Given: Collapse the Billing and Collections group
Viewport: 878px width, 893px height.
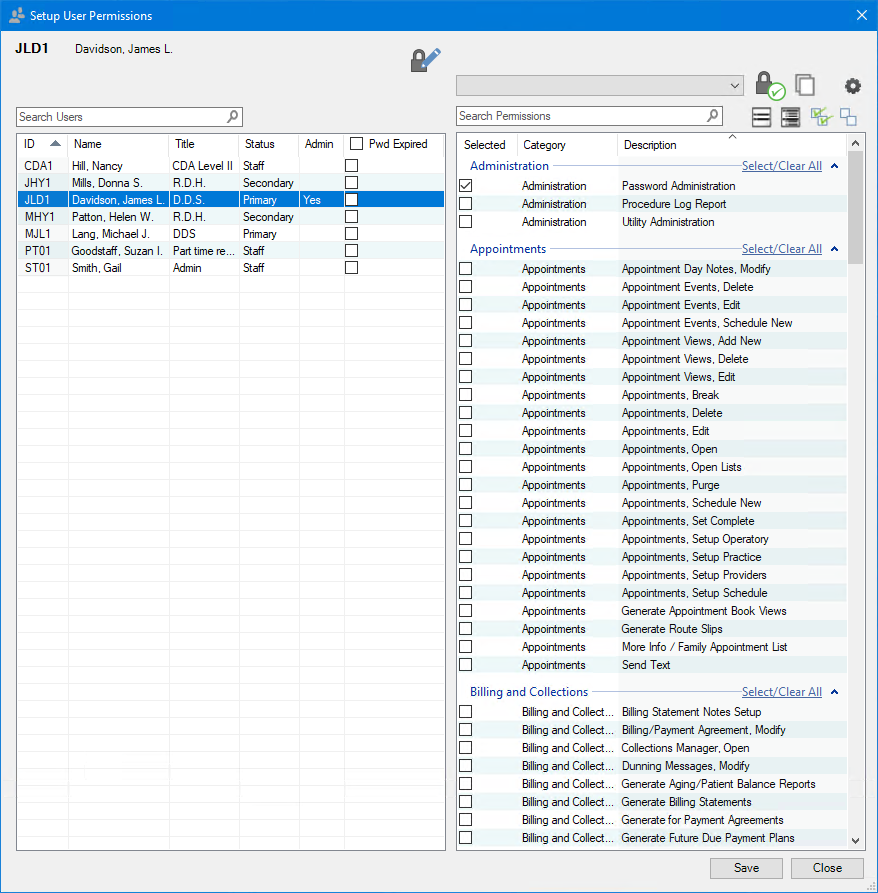Looking at the screenshot, I should (834, 692).
